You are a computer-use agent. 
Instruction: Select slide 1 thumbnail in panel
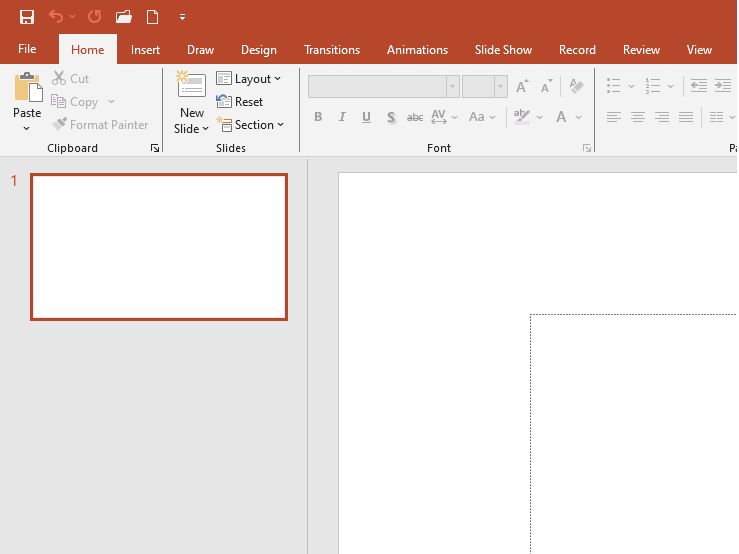[159, 247]
